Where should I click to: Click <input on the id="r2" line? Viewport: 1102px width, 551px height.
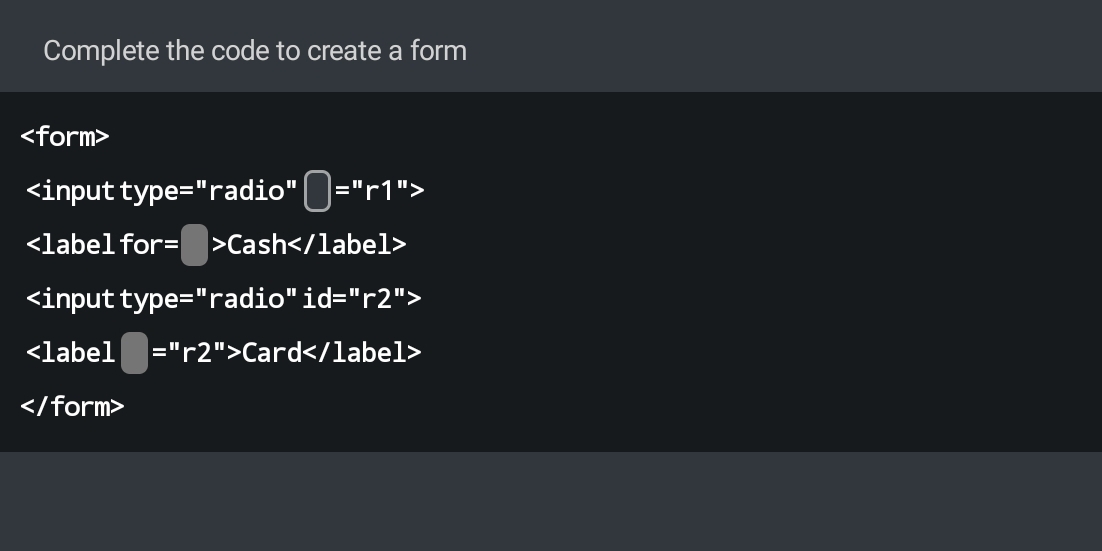pyautogui.click(x=71, y=299)
